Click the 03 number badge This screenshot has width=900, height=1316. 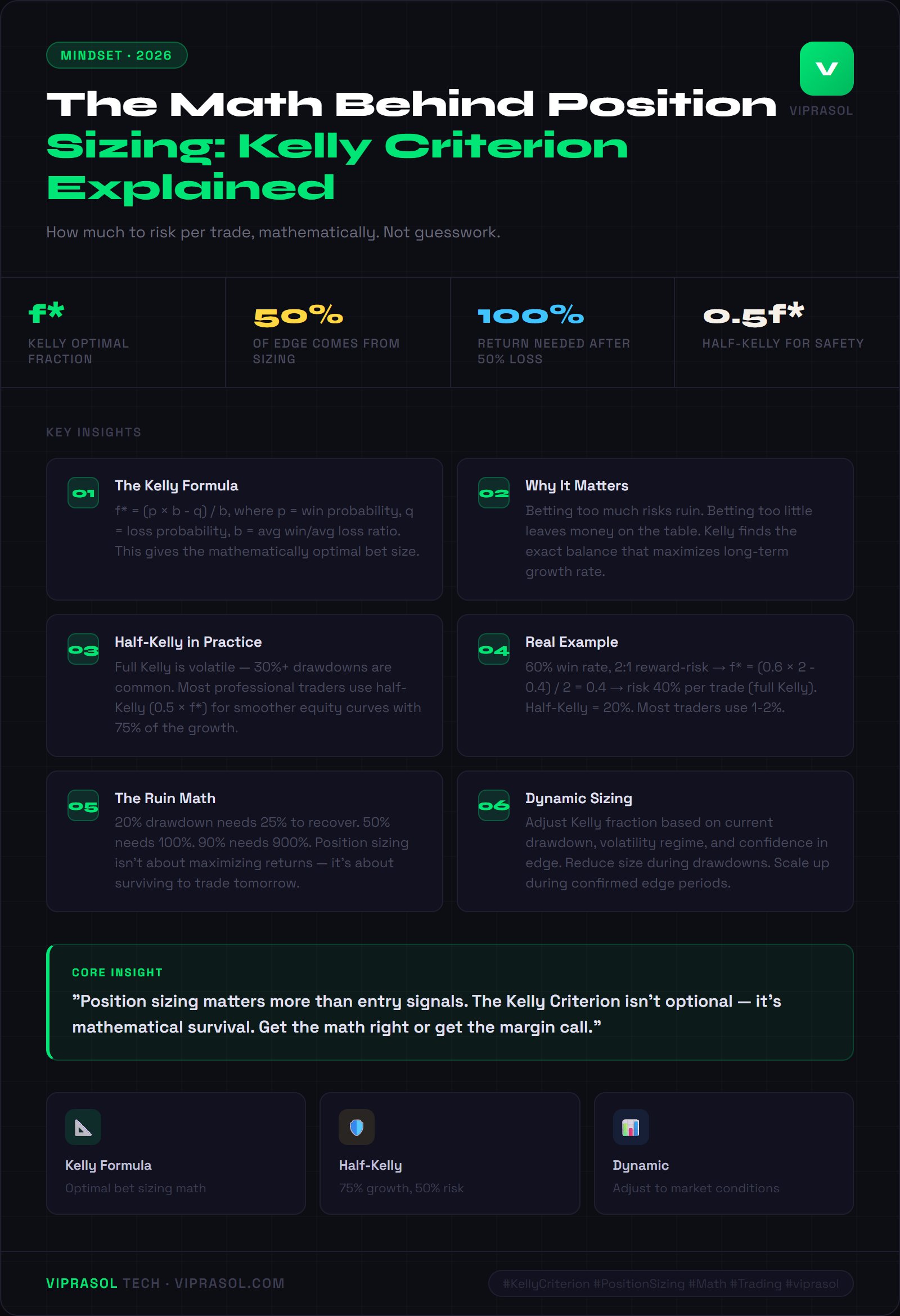pyautogui.click(x=83, y=649)
